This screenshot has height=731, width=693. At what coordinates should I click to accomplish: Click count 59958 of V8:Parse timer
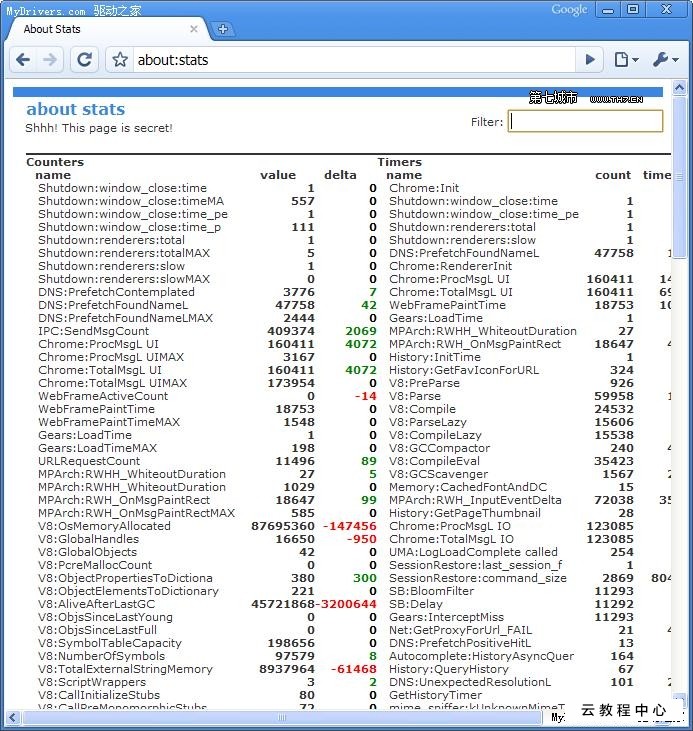tap(614, 396)
